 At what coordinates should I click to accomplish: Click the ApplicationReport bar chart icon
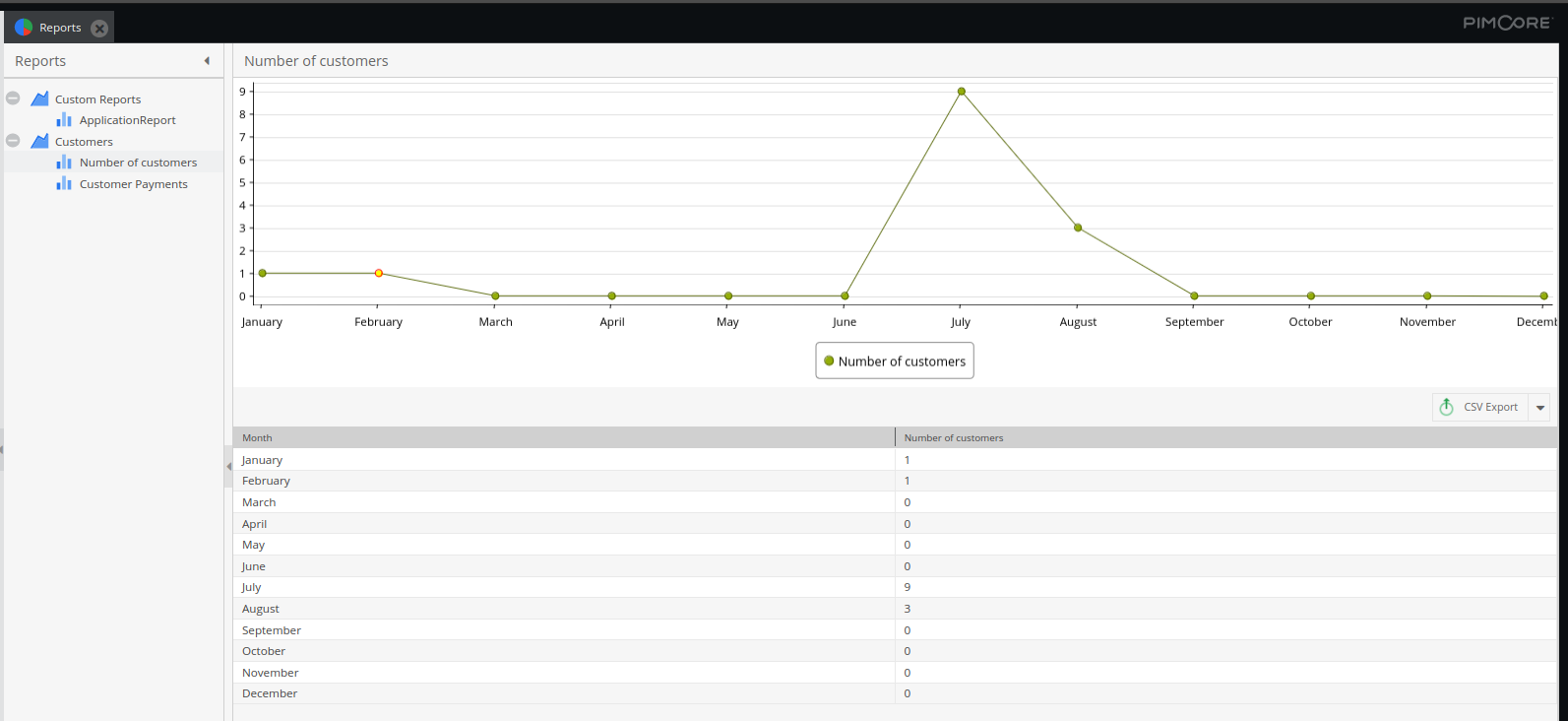coord(64,119)
